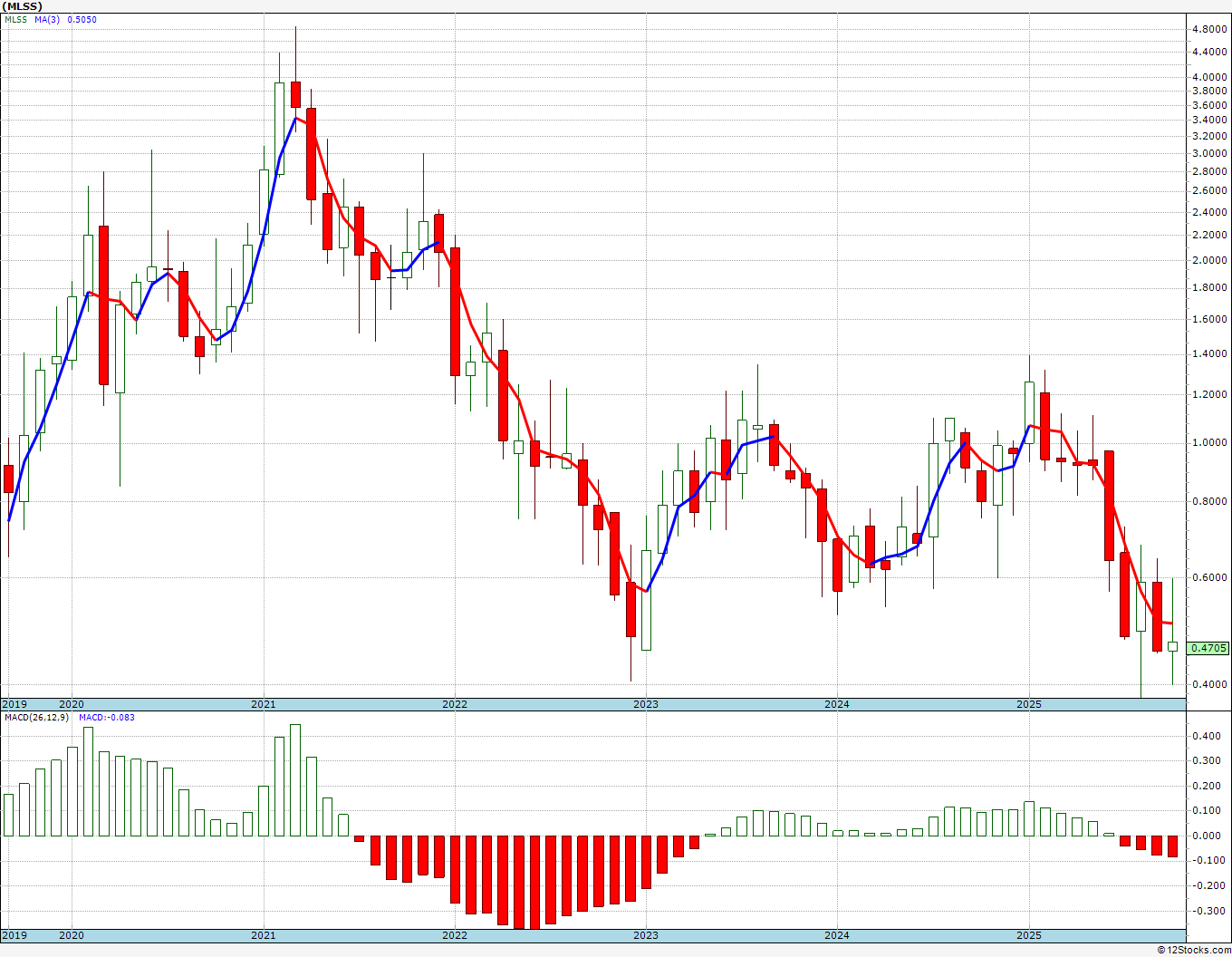Screen dimensions: 1232x957
Task: Select 2020 on the price chart time axis
Action: coord(71,704)
